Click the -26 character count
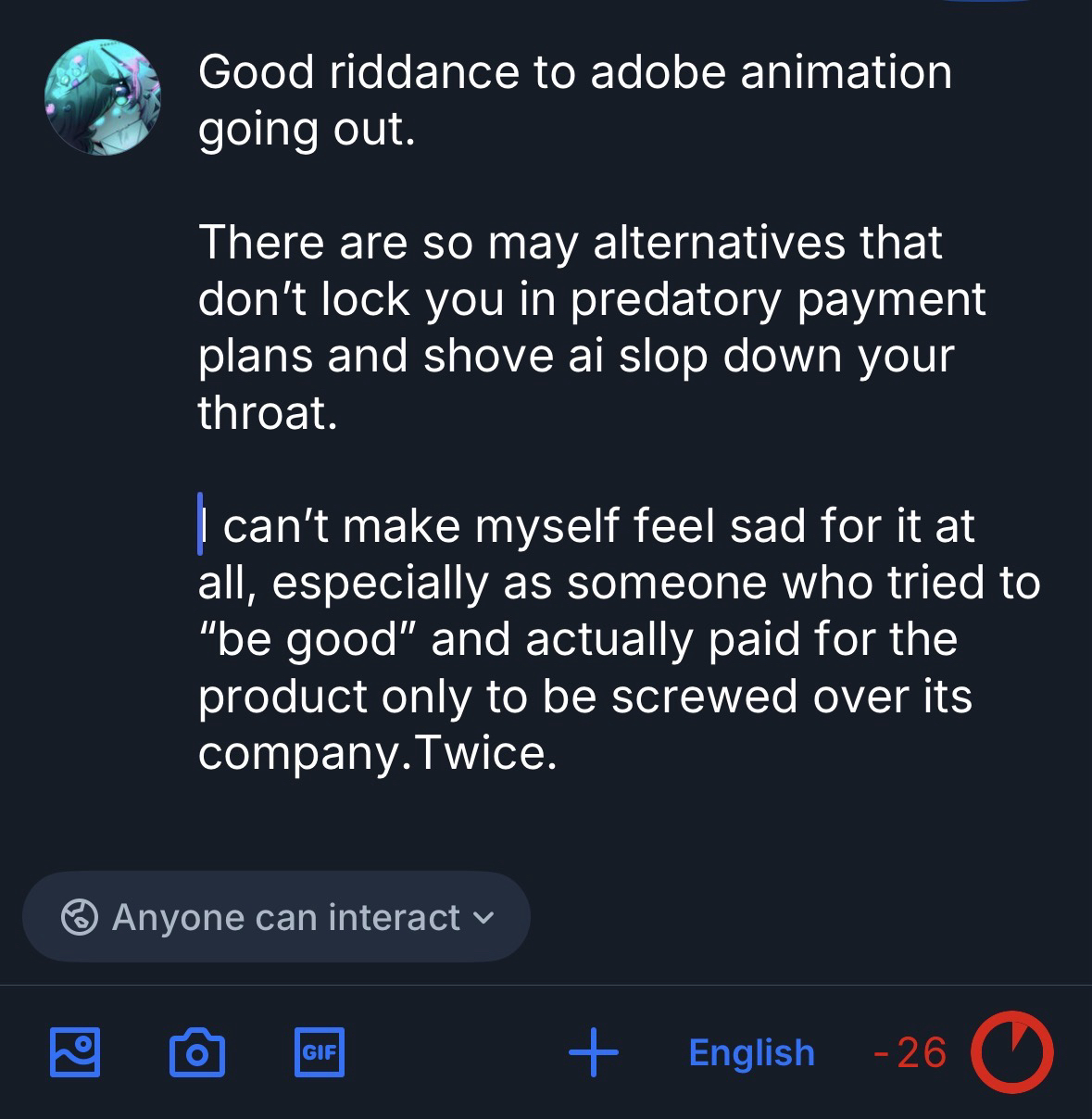The height and width of the screenshot is (1119, 1092). [910, 1052]
